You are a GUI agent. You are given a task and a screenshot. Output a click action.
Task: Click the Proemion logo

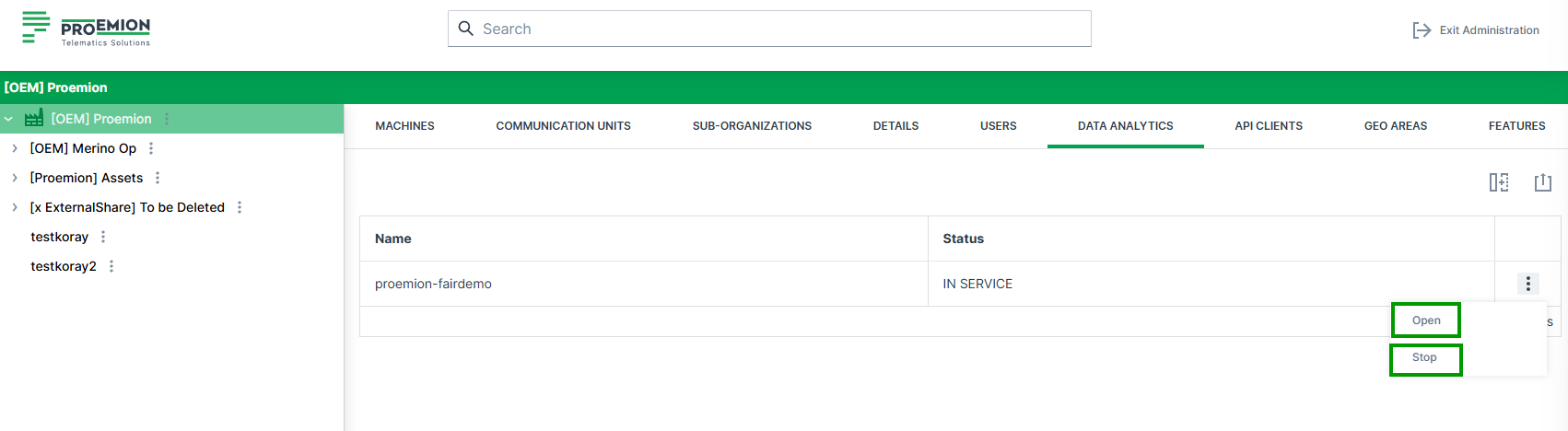87,29
